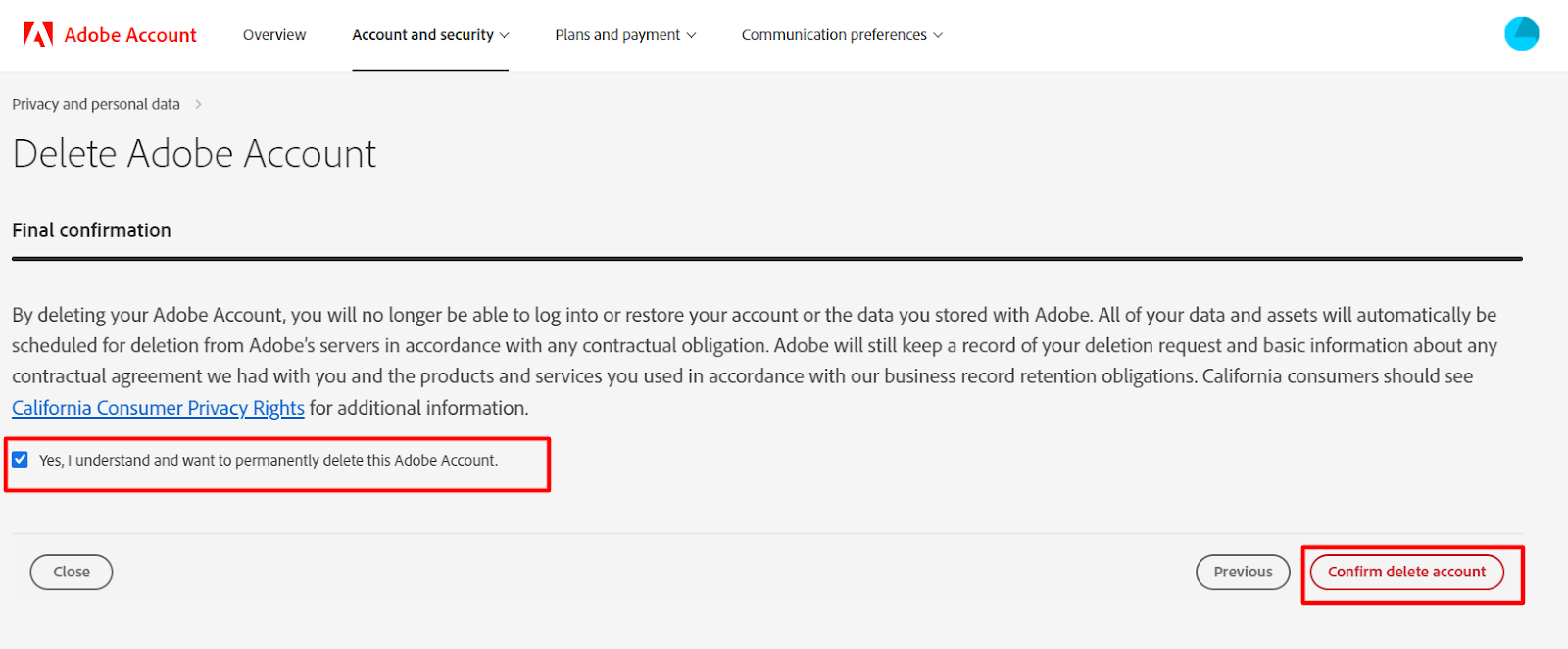Viewport: 1568px width, 649px height.
Task: Open the profile avatar in top right
Action: (x=1521, y=34)
